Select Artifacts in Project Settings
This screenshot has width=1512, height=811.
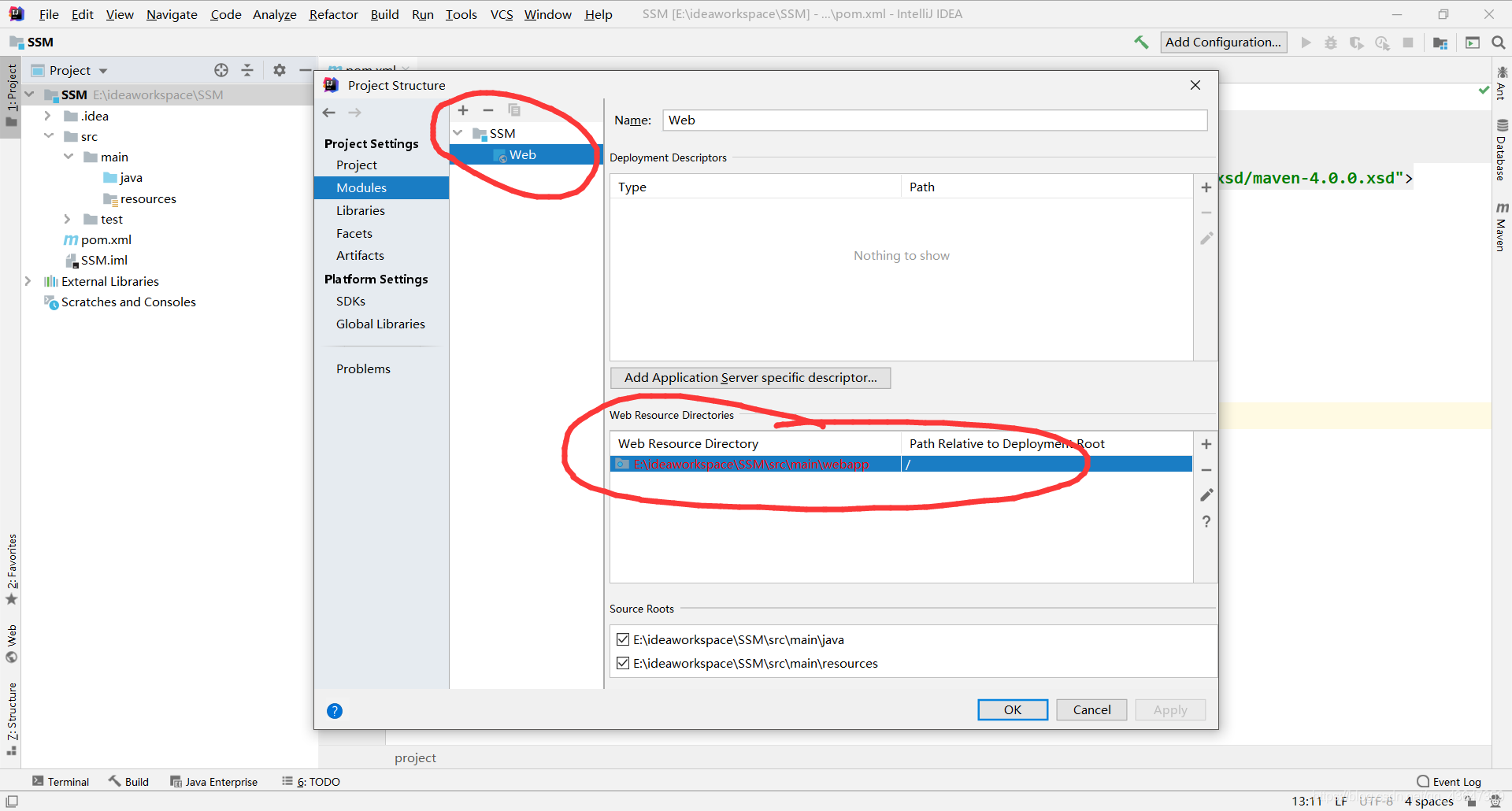[x=360, y=255]
